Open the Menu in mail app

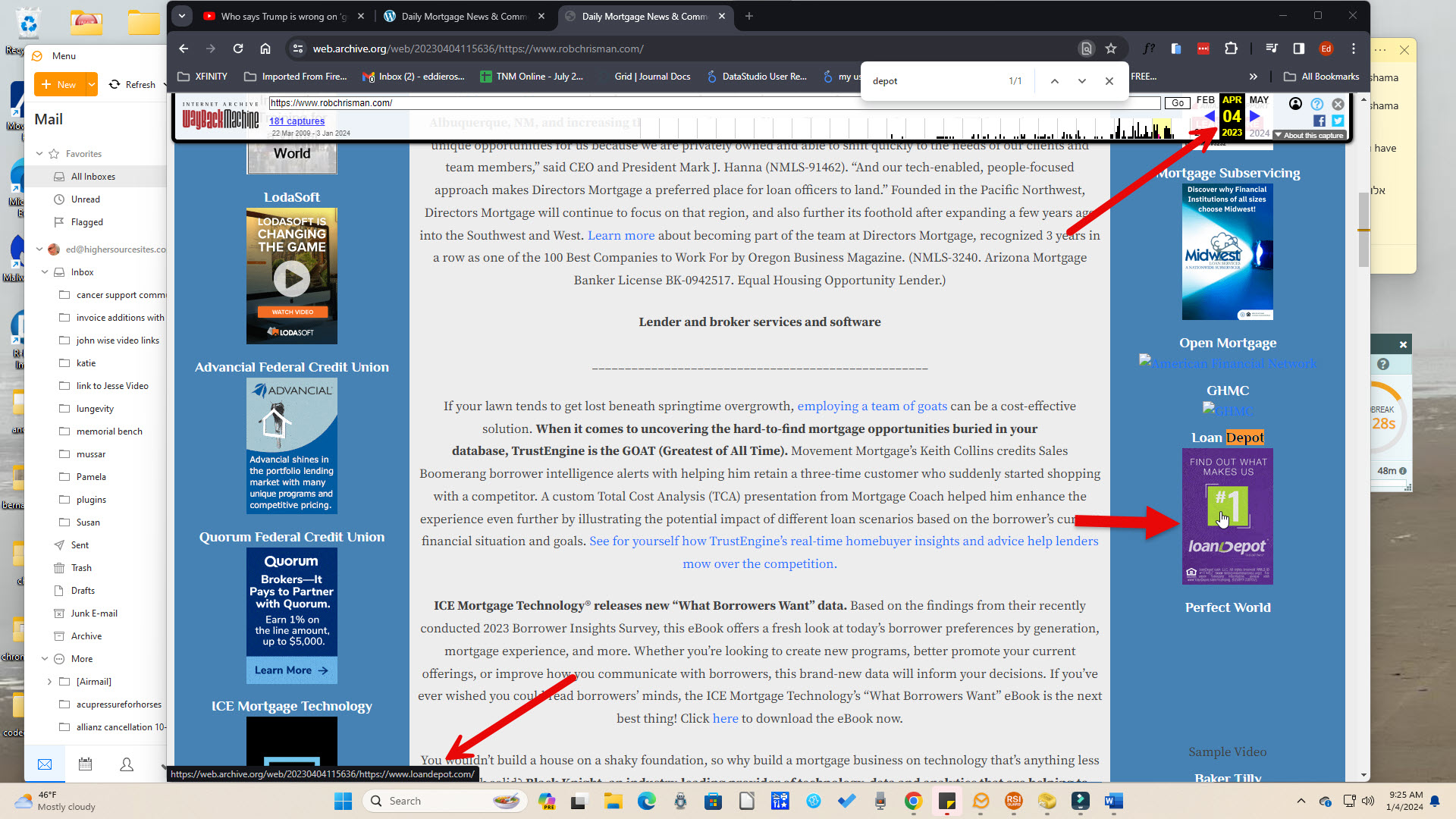tap(55, 56)
